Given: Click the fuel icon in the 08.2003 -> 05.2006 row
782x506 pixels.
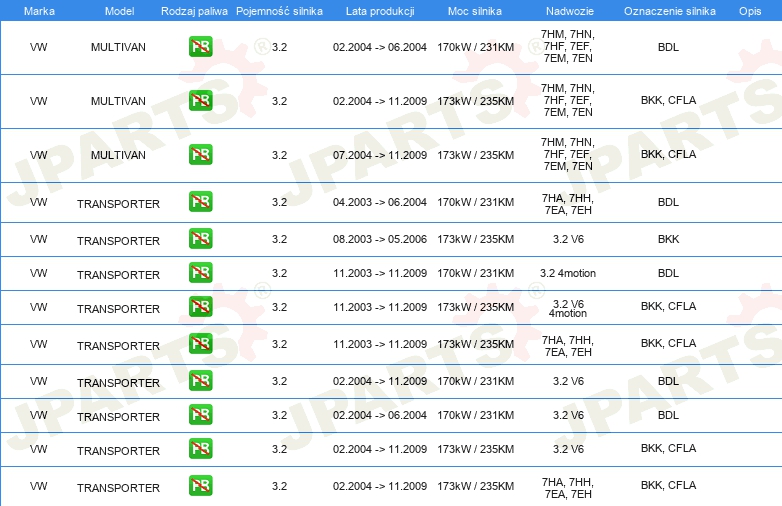Looking at the screenshot, I should (200, 239).
